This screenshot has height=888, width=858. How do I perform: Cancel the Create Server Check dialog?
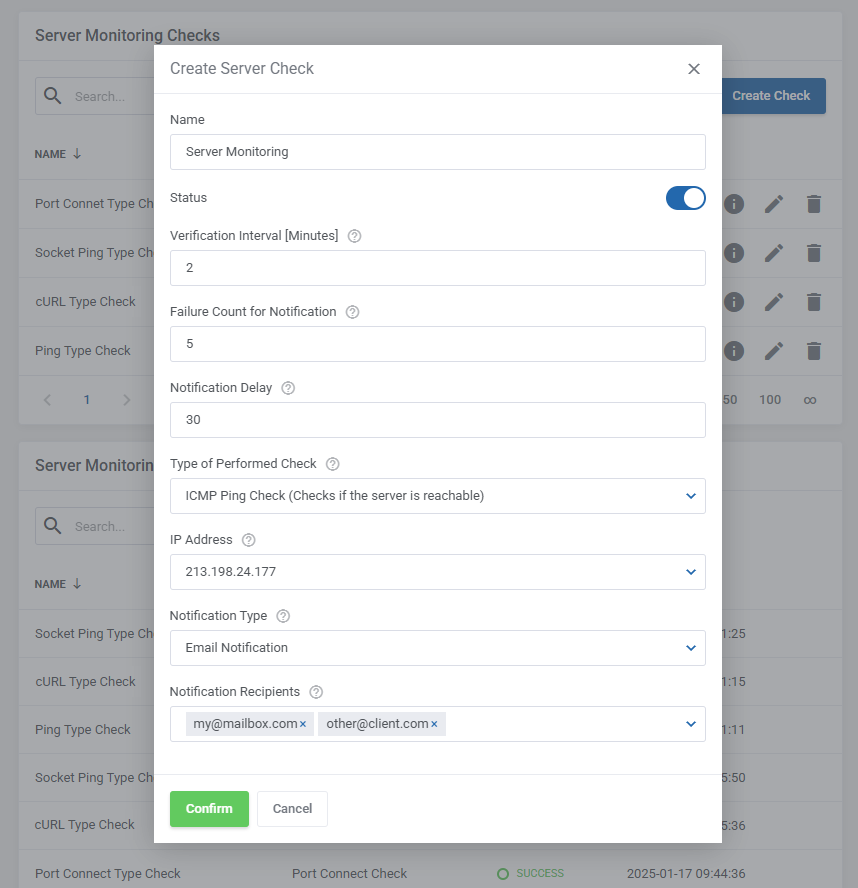pyautogui.click(x=292, y=809)
